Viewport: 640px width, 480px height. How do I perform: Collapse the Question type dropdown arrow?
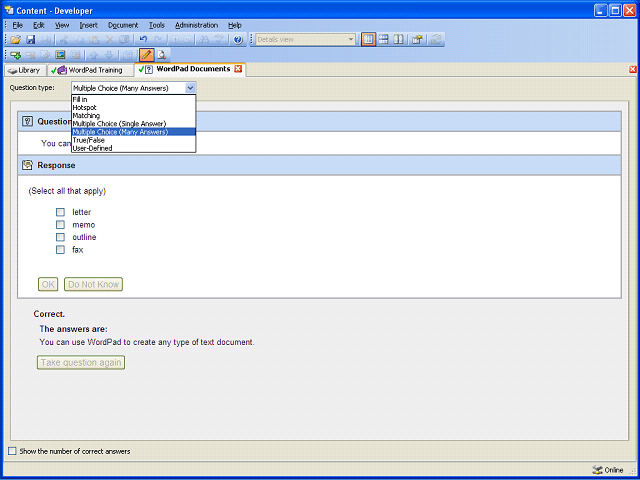click(190, 88)
